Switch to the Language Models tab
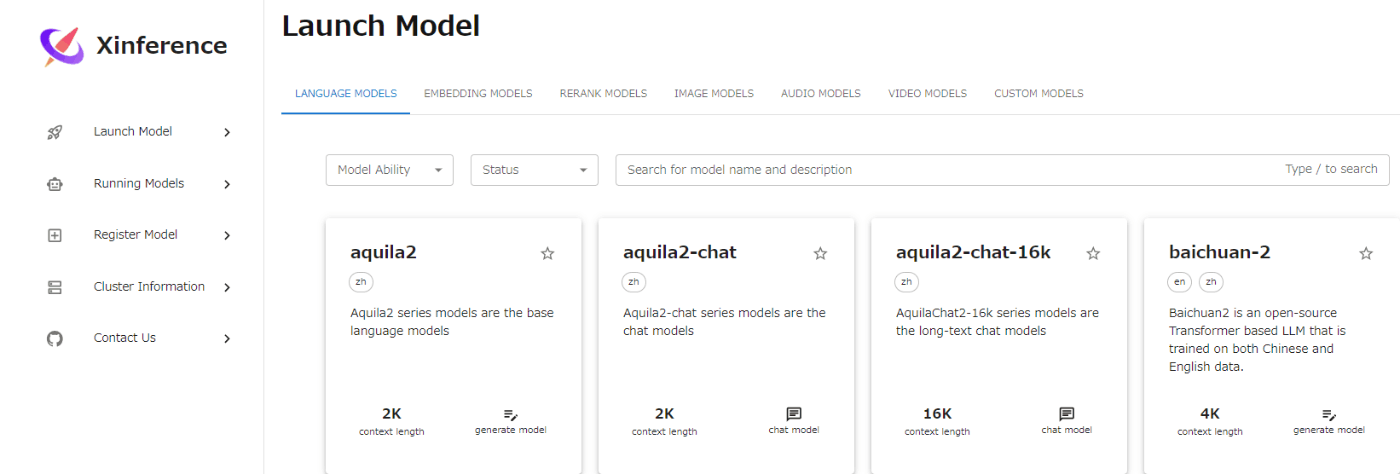Screen dimensions: 1400x474 point(346,94)
